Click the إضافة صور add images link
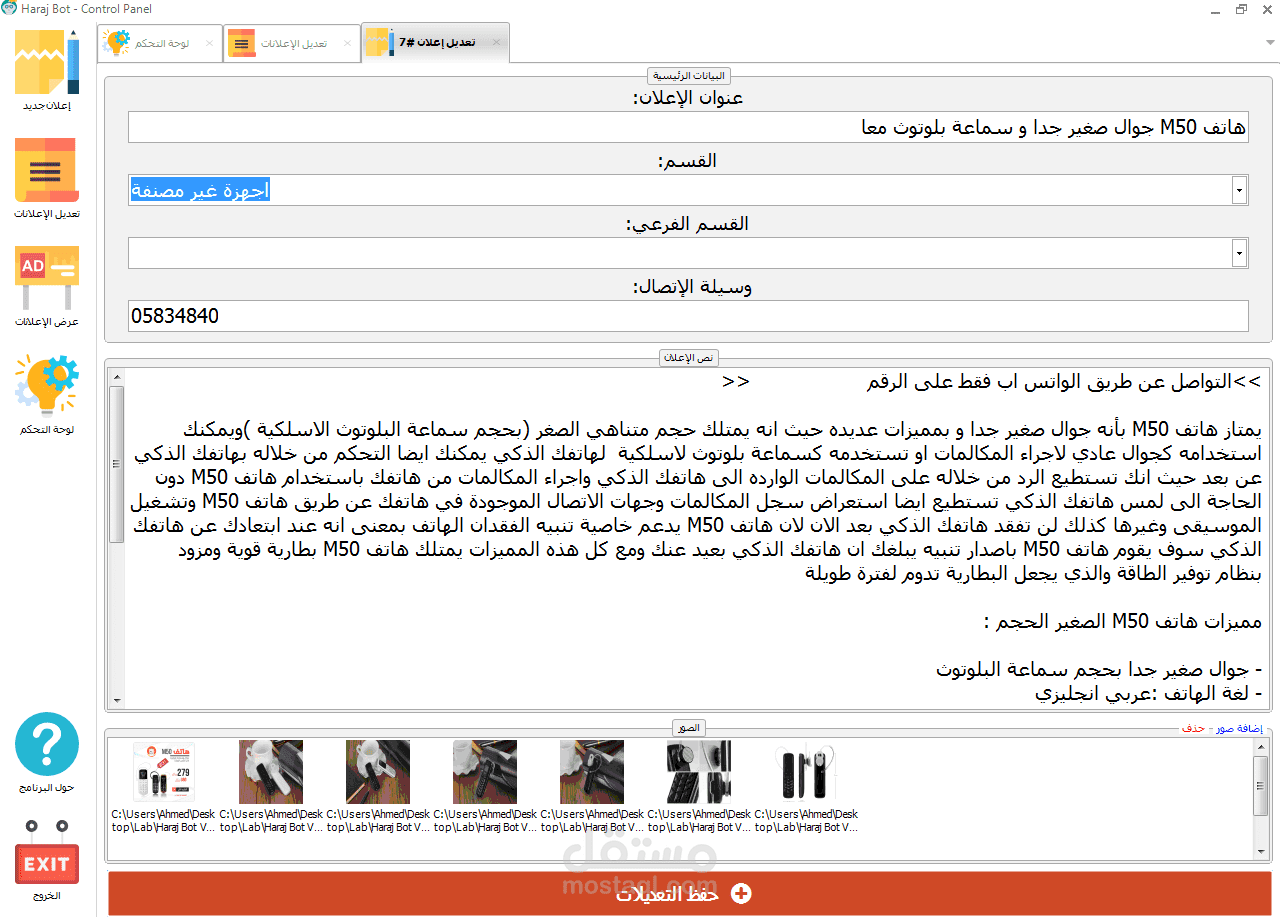 click(x=1238, y=728)
